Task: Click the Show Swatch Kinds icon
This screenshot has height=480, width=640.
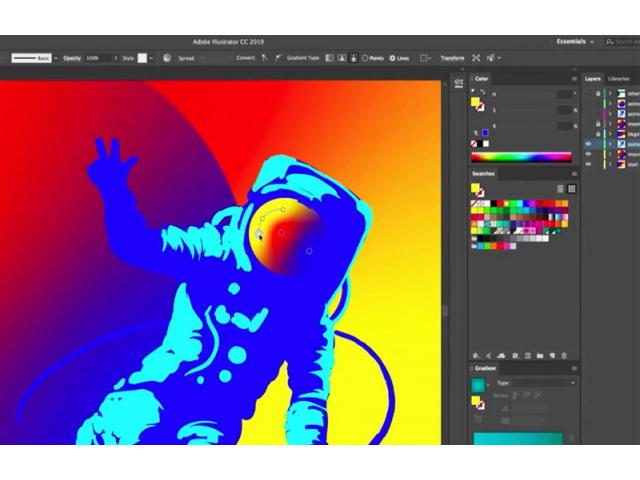Action: 516,356
